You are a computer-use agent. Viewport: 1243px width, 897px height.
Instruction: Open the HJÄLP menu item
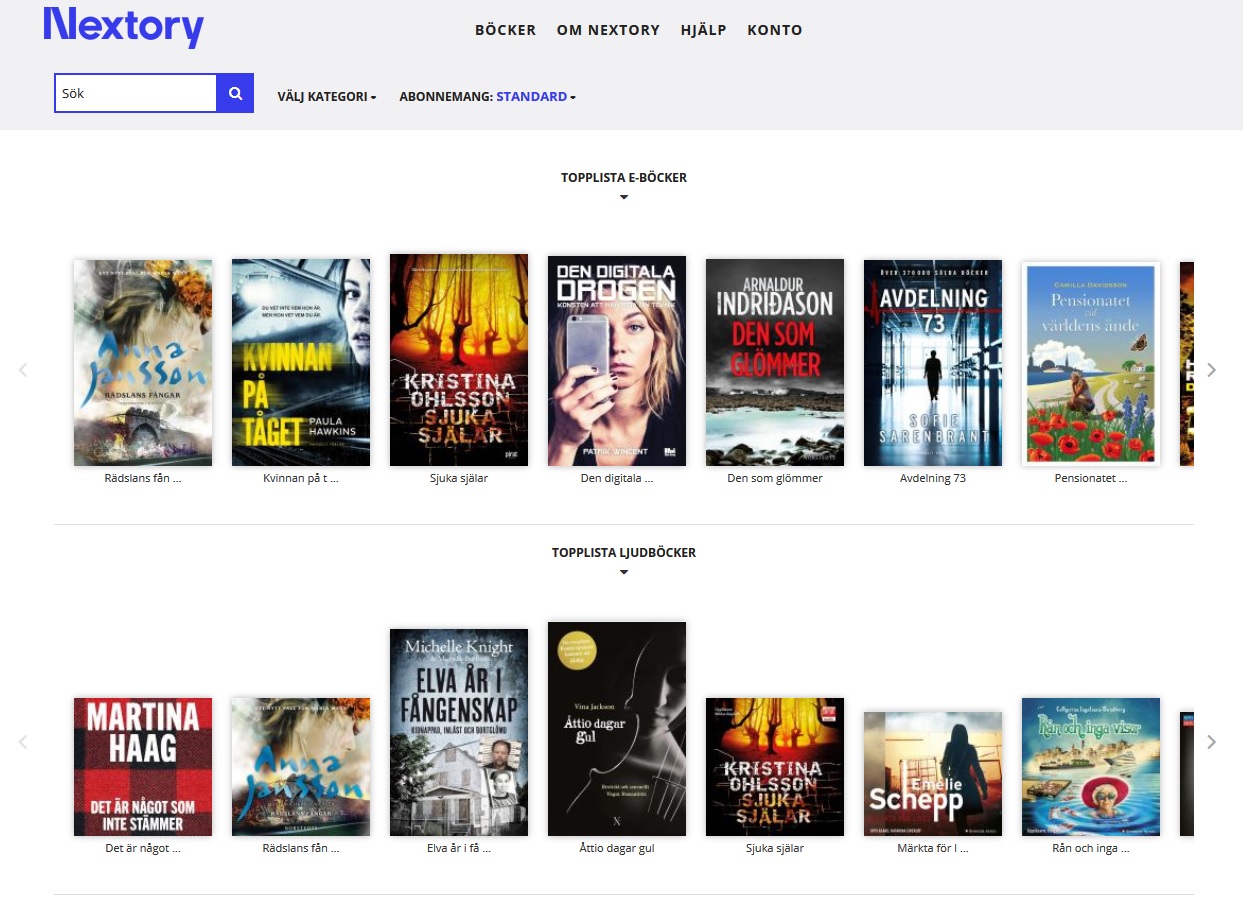(x=703, y=30)
